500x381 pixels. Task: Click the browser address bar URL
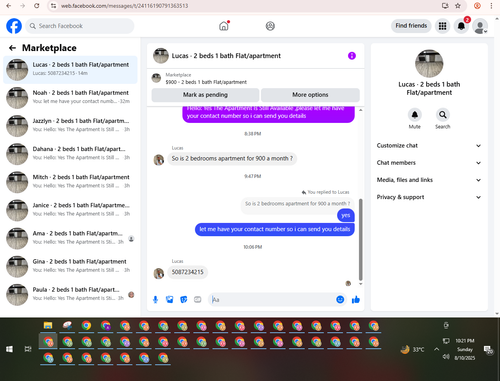tap(124, 6)
